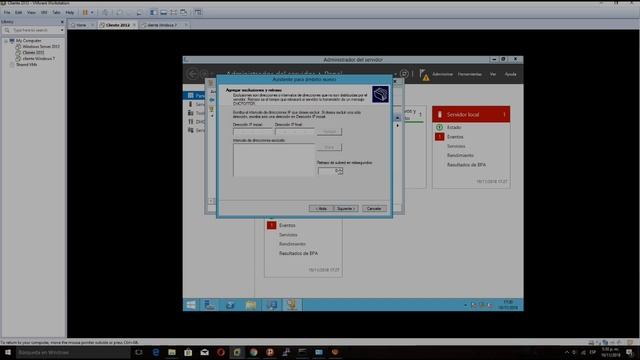Click the Cancelar button in wizard
This screenshot has width=640, height=360.
click(x=374, y=209)
